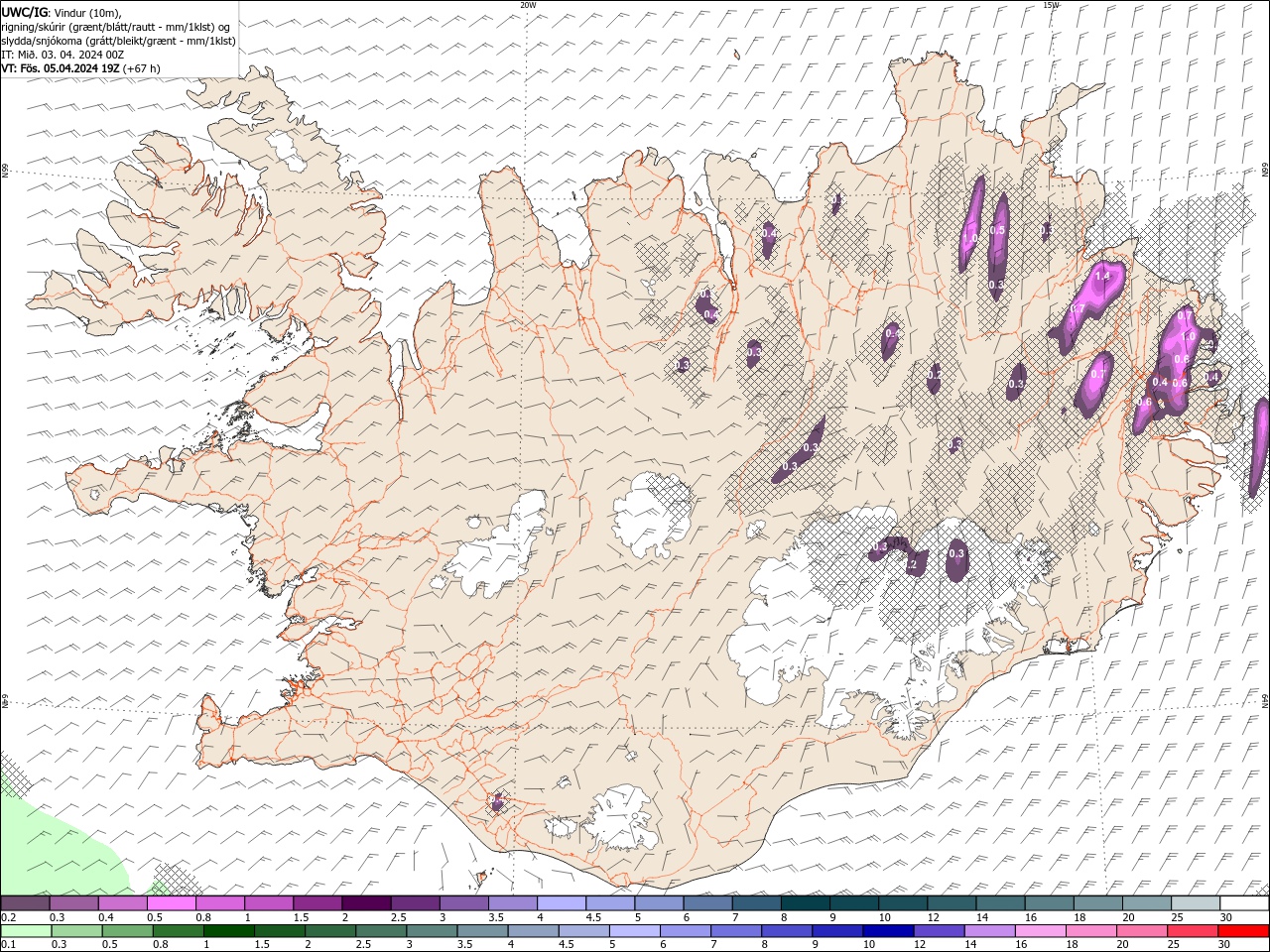
Task: Click the '0.1' label under the rain scale
Action: point(8,945)
